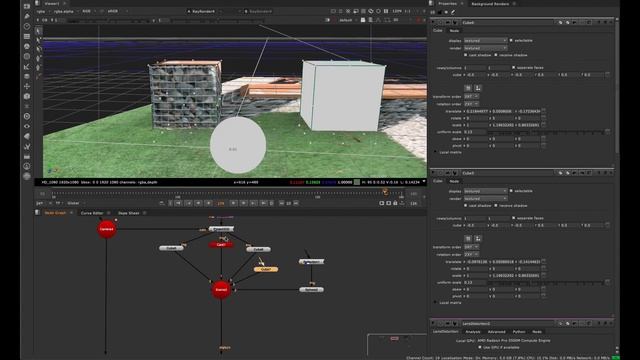Expand Local matrix in upper Cube panel

pyautogui.click(x=436, y=152)
